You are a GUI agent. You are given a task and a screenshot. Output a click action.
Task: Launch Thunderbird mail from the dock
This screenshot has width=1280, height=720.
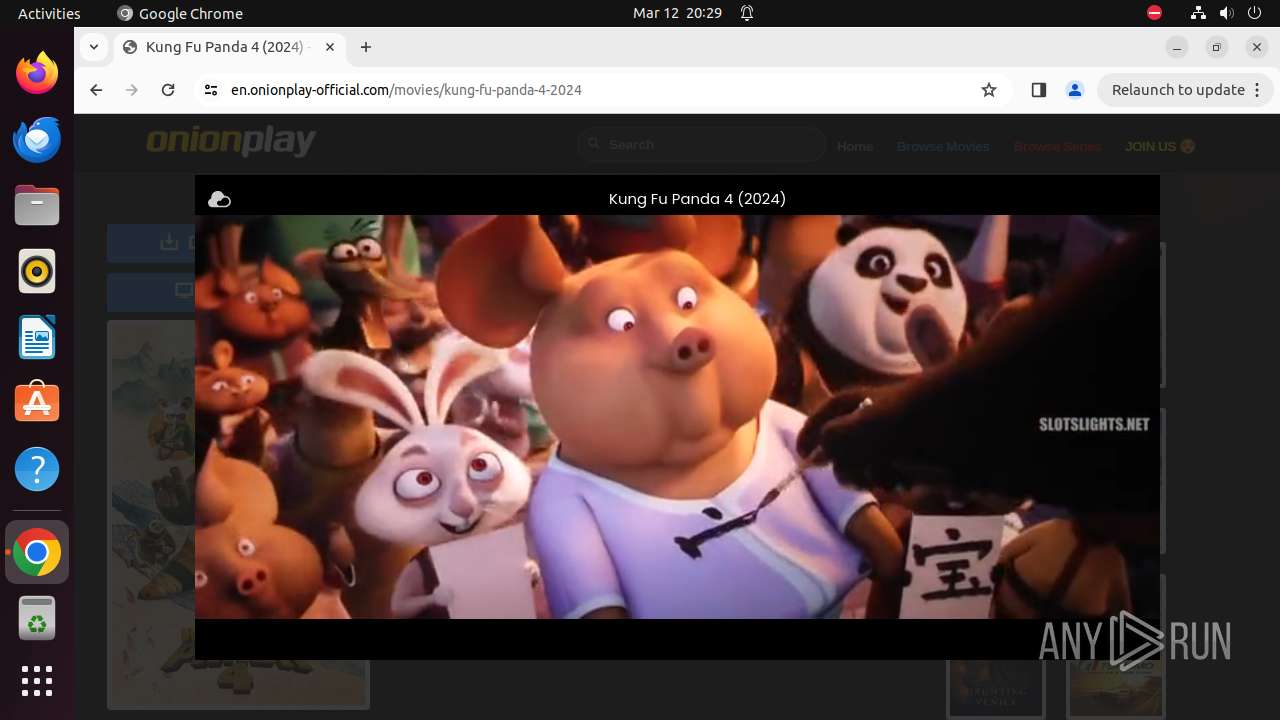37,139
